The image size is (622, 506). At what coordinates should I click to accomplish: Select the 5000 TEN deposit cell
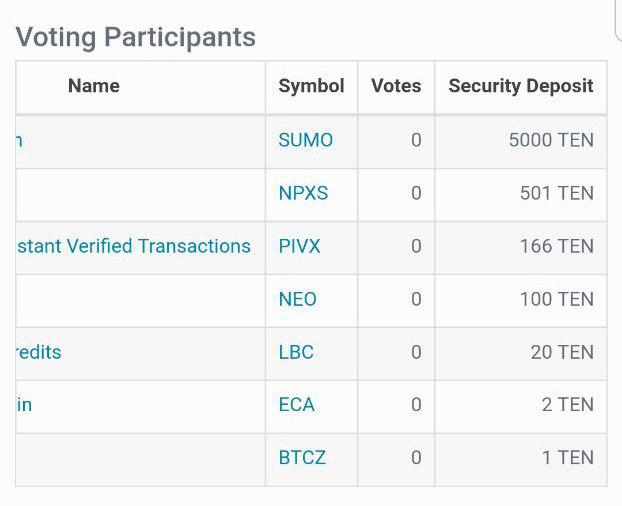[x=521, y=142]
